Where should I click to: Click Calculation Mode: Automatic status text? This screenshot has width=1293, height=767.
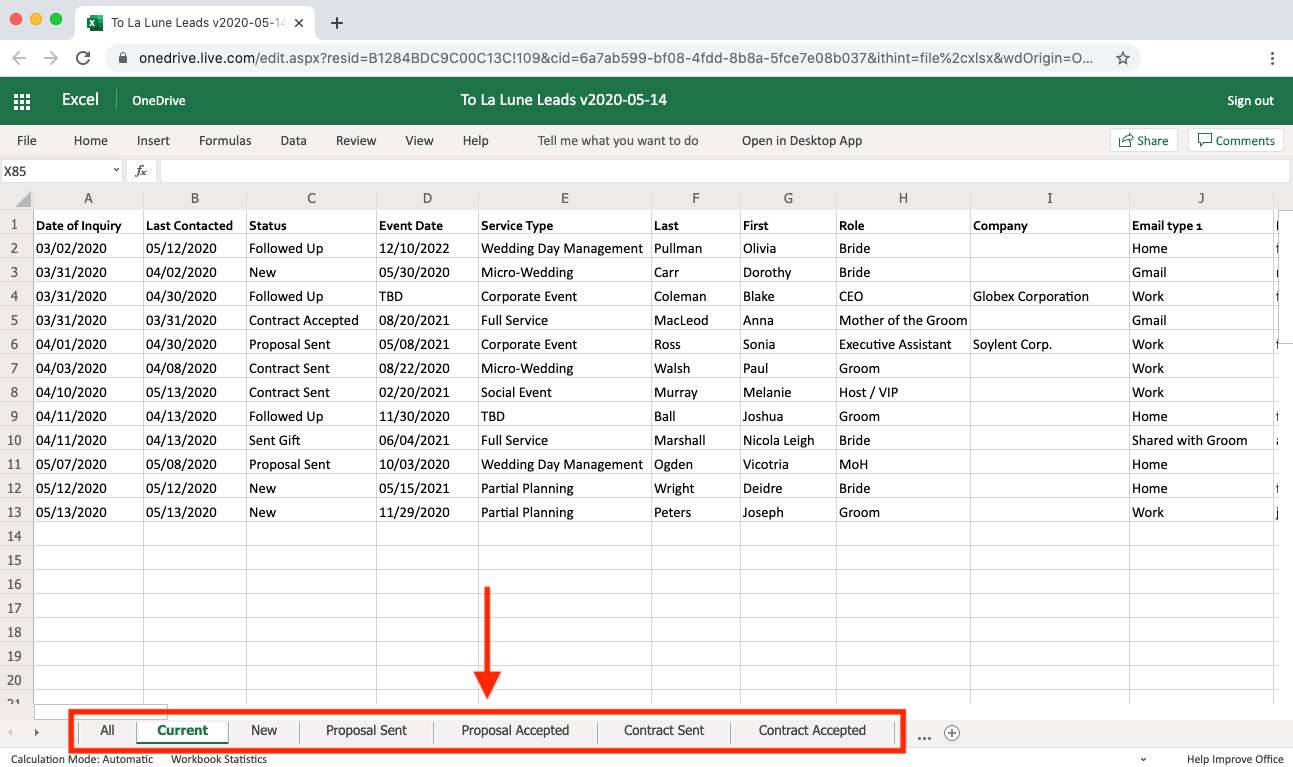pos(82,759)
